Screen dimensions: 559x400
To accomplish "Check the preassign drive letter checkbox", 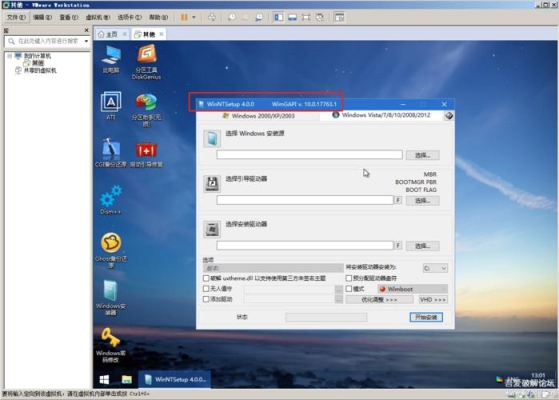I will point(349,278).
